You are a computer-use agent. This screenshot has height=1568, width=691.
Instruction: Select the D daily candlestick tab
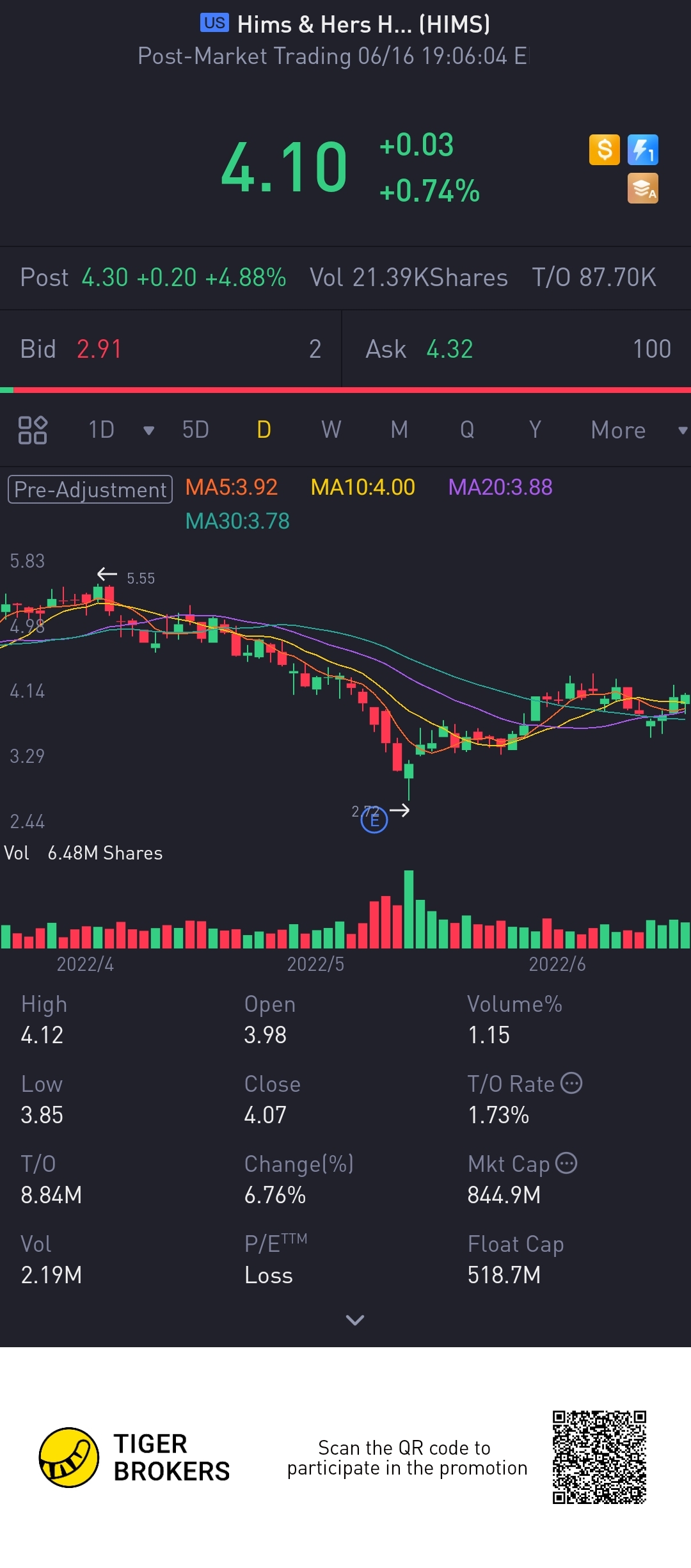coord(264,430)
